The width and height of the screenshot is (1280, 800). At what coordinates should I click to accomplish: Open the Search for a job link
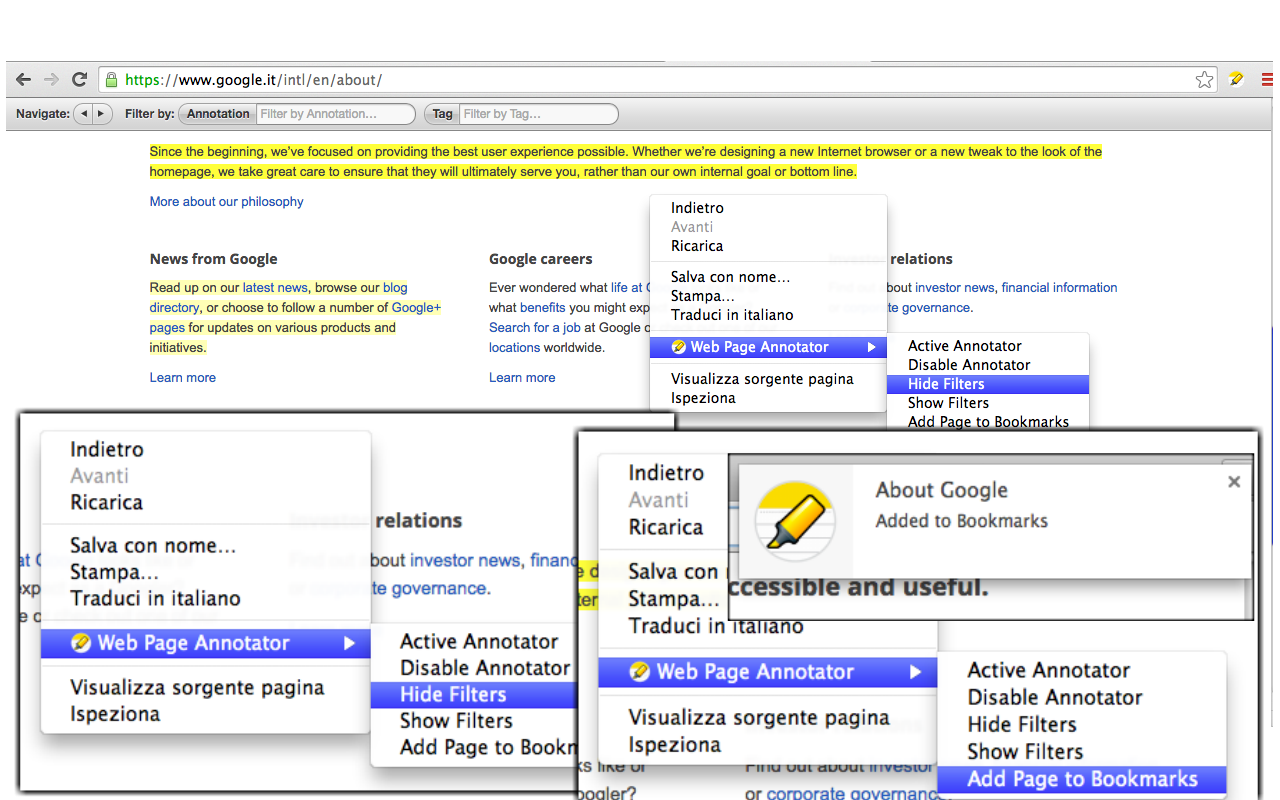coord(535,328)
